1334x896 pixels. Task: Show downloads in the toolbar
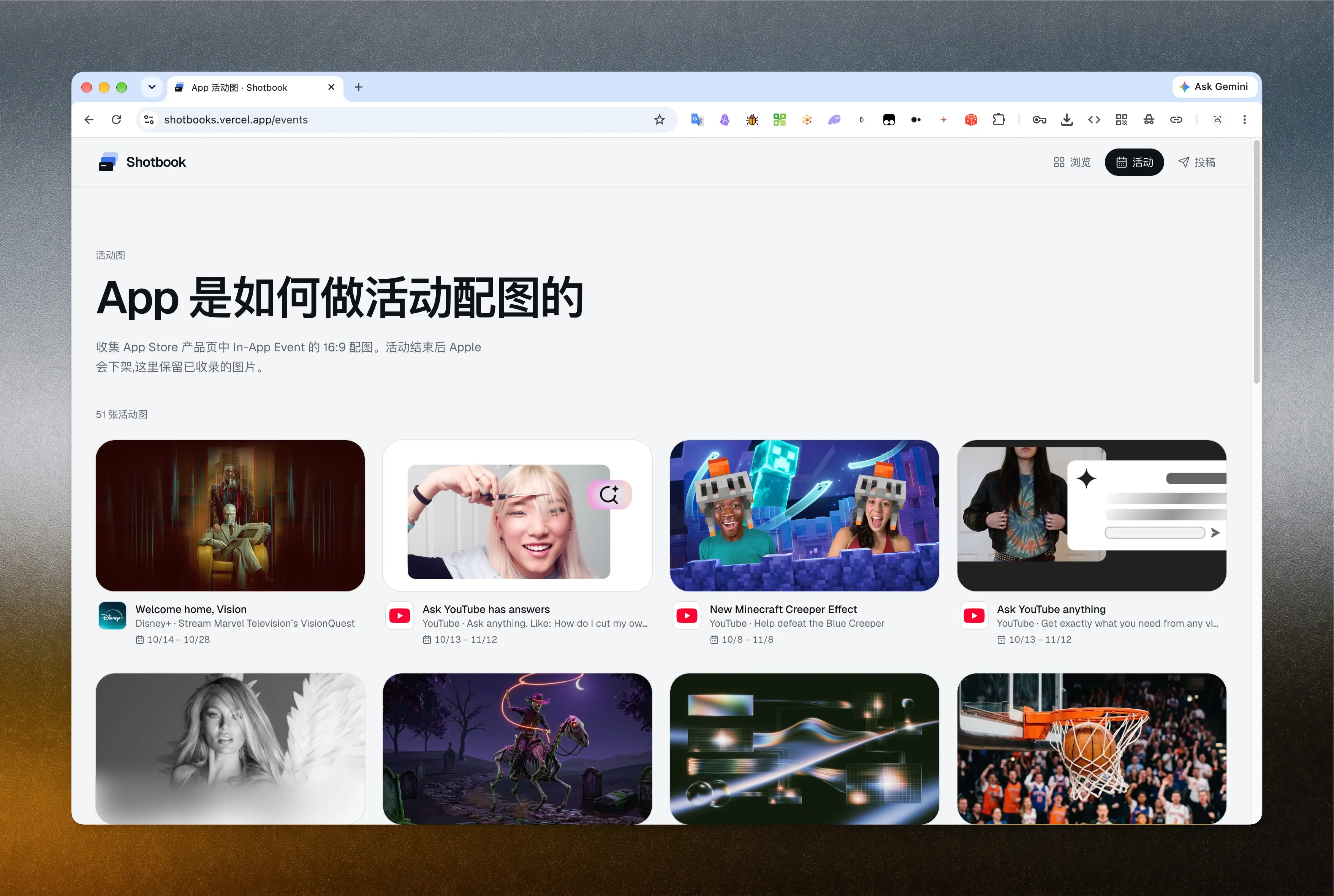[x=1067, y=119]
